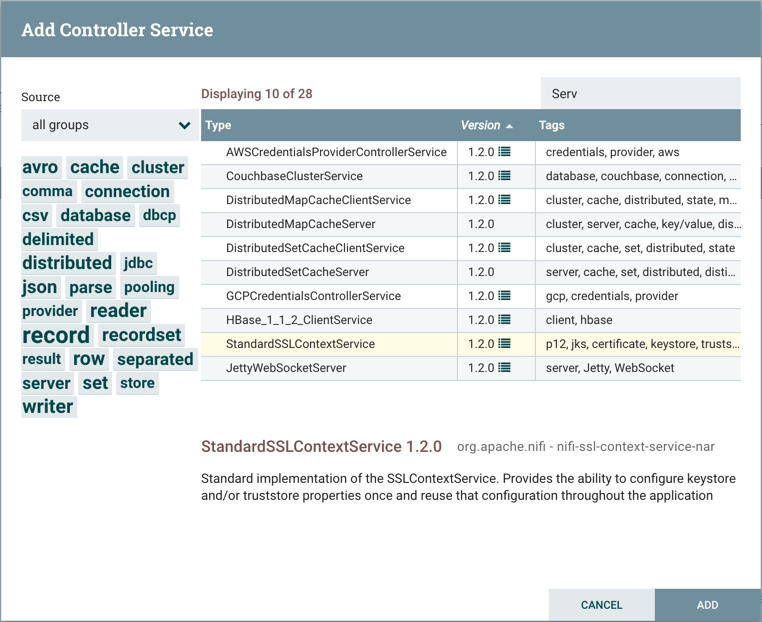Click version list icon for JettyWebSocketServer
The image size is (762, 622).
click(x=505, y=368)
